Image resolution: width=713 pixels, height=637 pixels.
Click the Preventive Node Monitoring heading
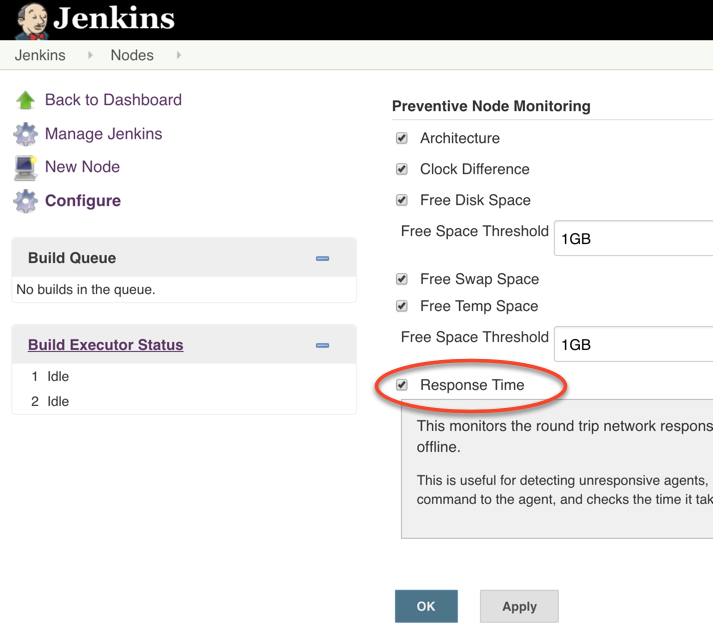click(491, 106)
